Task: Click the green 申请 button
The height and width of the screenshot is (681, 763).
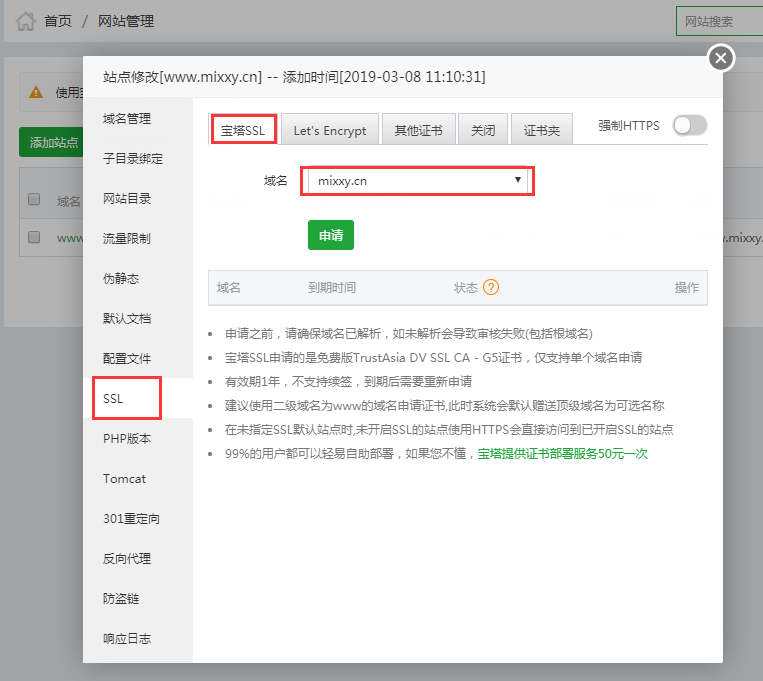Action: 330,235
